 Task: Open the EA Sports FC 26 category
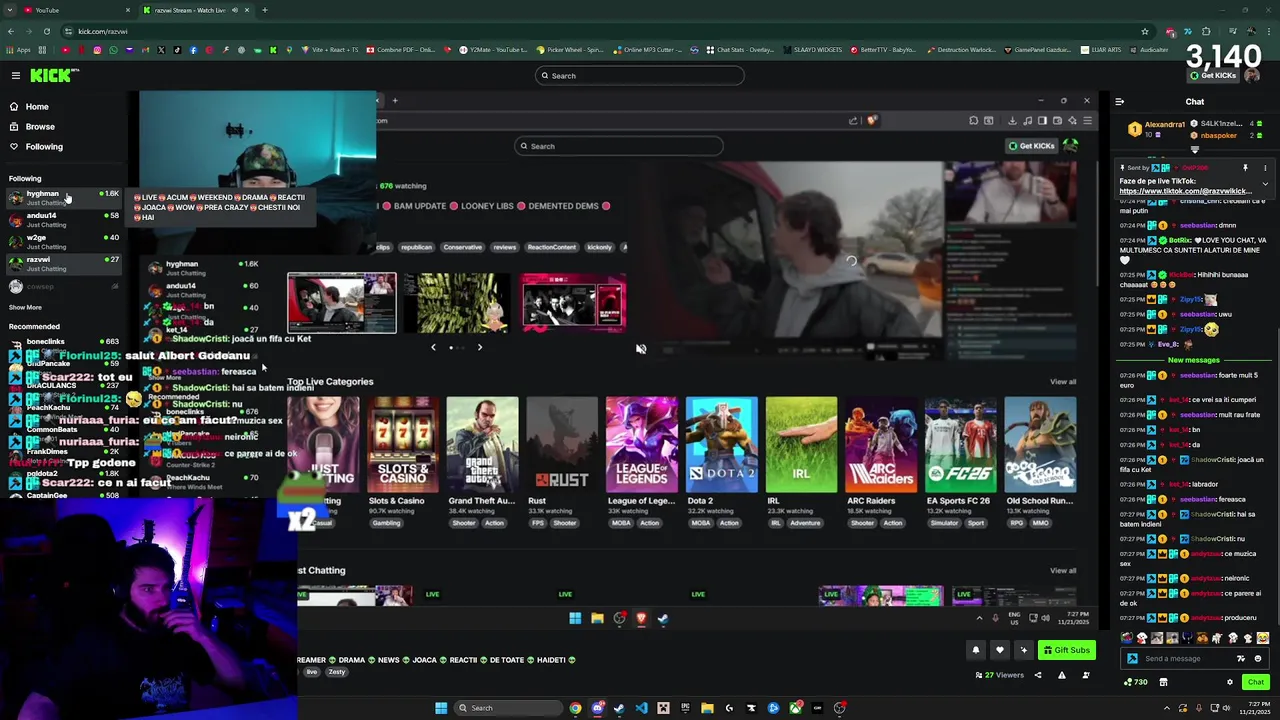pyautogui.click(x=960, y=446)
